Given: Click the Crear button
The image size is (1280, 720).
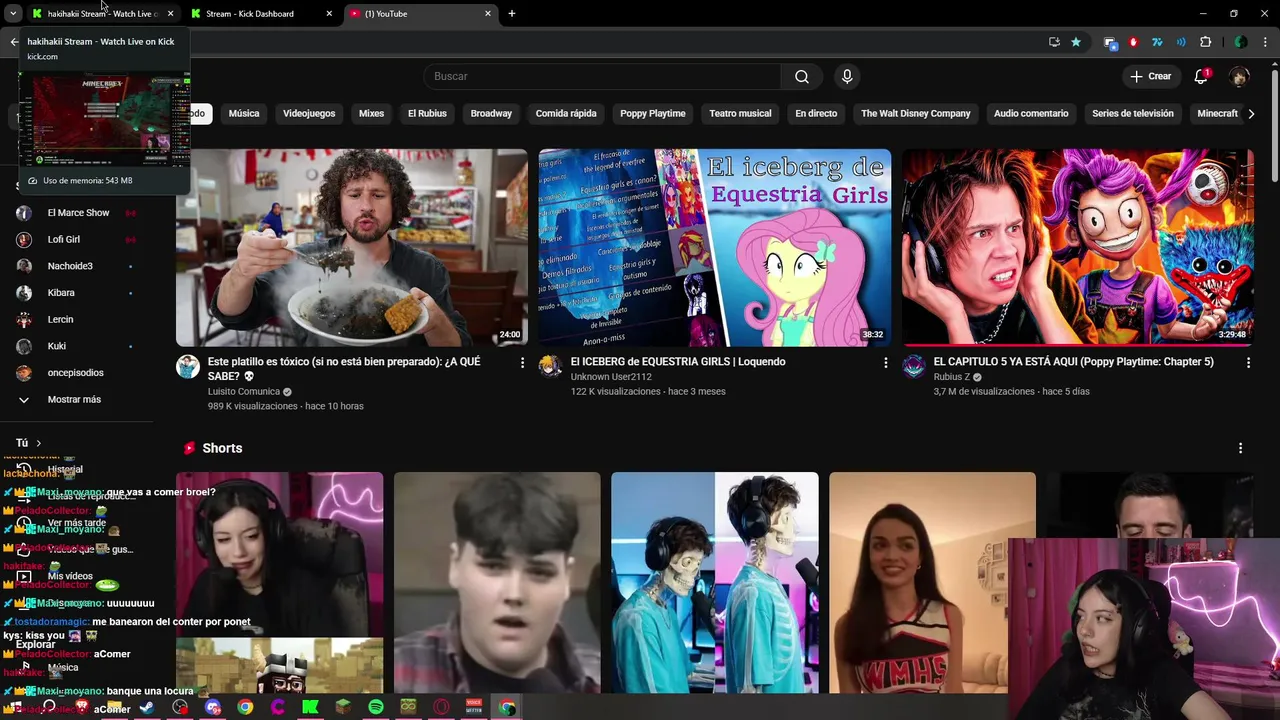Looking at the screenshot, I should pos(1151,76).
